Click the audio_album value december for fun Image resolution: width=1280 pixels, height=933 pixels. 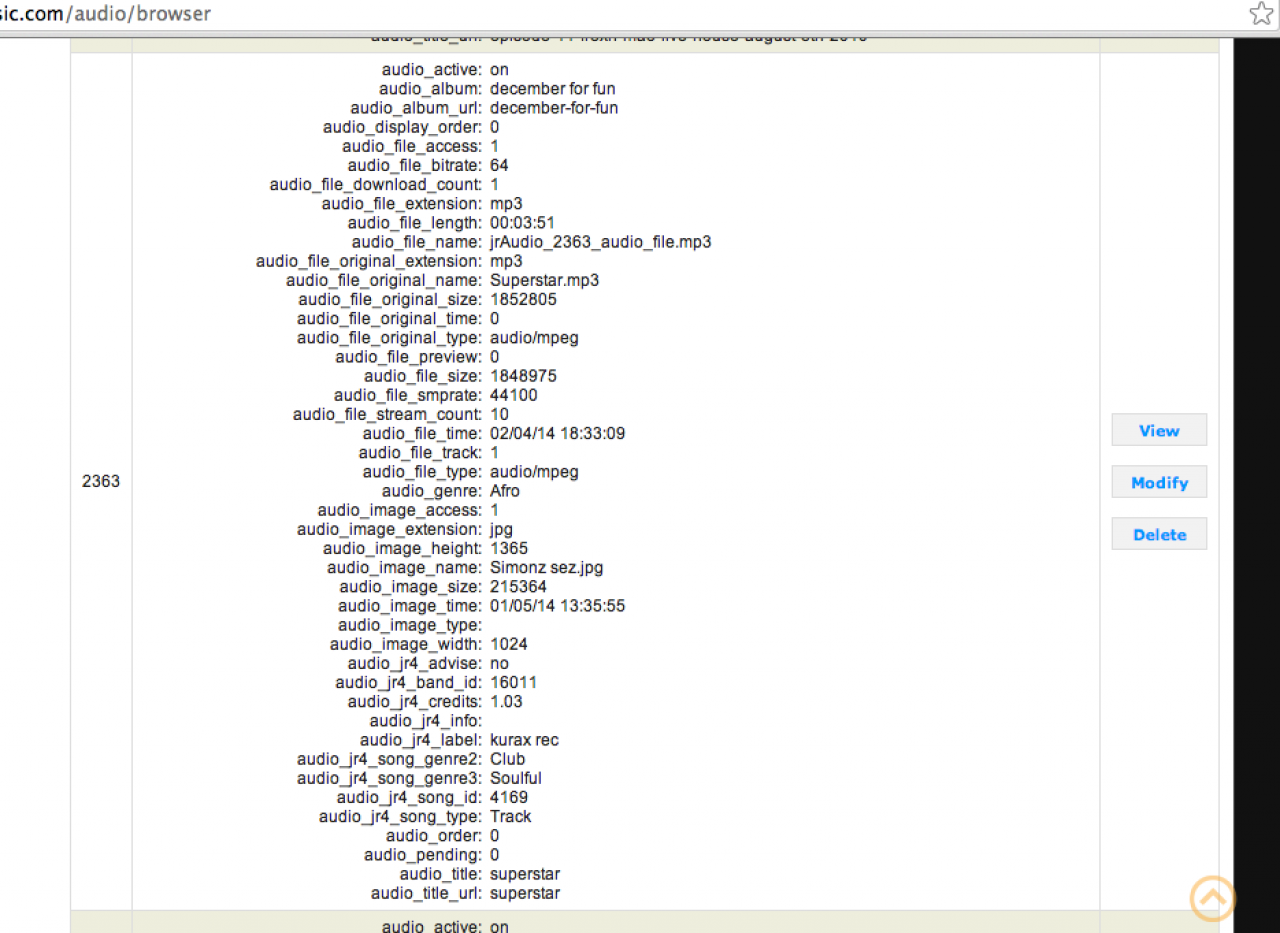(x=552, y=89)
